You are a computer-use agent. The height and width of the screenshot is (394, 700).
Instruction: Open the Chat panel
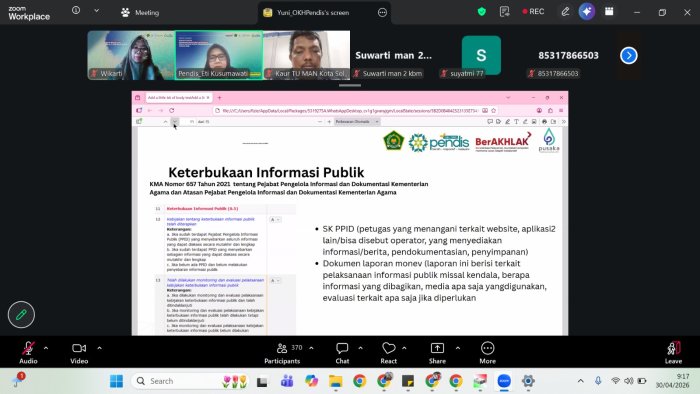[342, 353]
